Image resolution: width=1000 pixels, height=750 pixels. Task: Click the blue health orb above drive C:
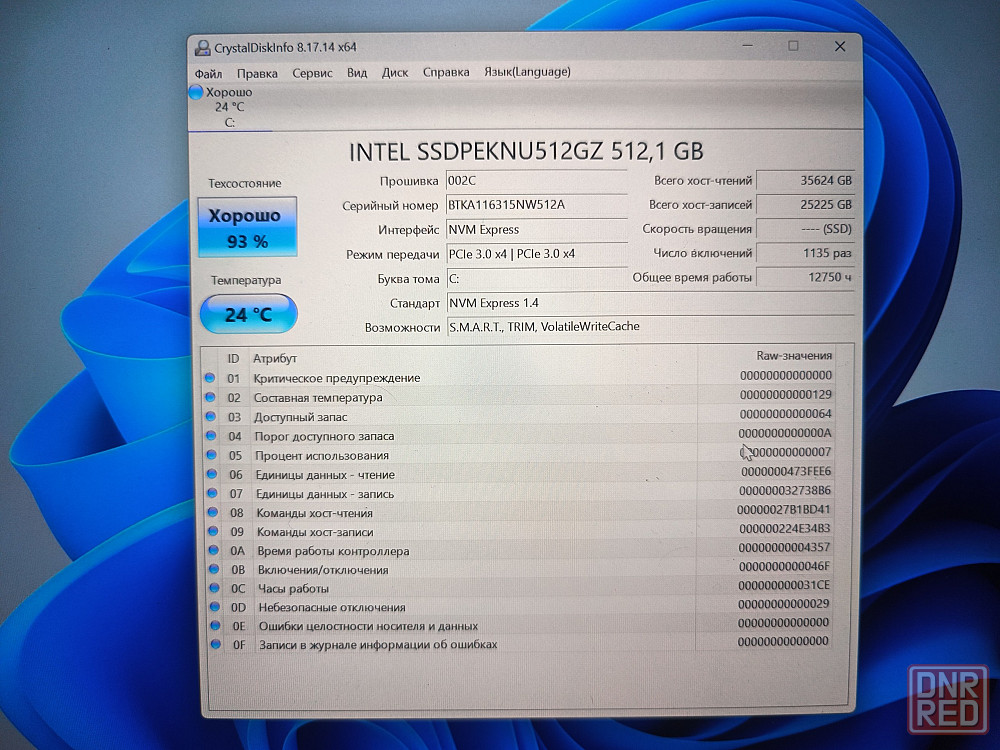point(196,92)
